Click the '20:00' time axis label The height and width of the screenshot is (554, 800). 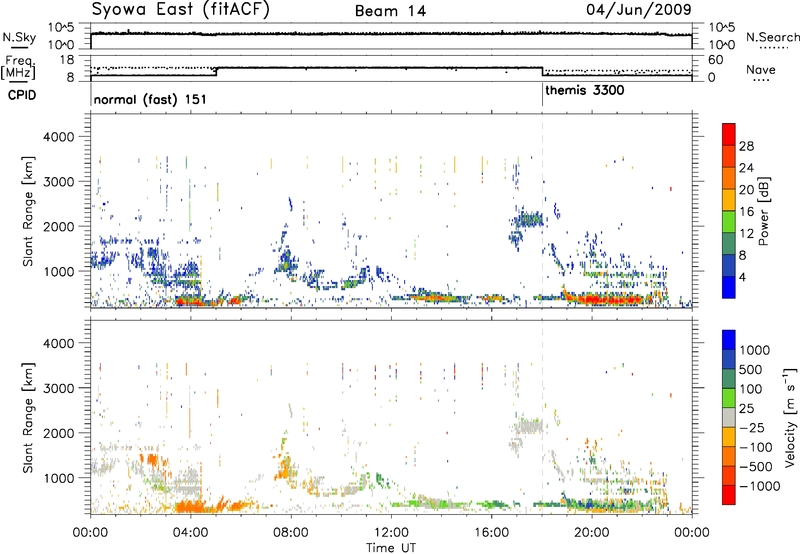(x=591, y=533)
